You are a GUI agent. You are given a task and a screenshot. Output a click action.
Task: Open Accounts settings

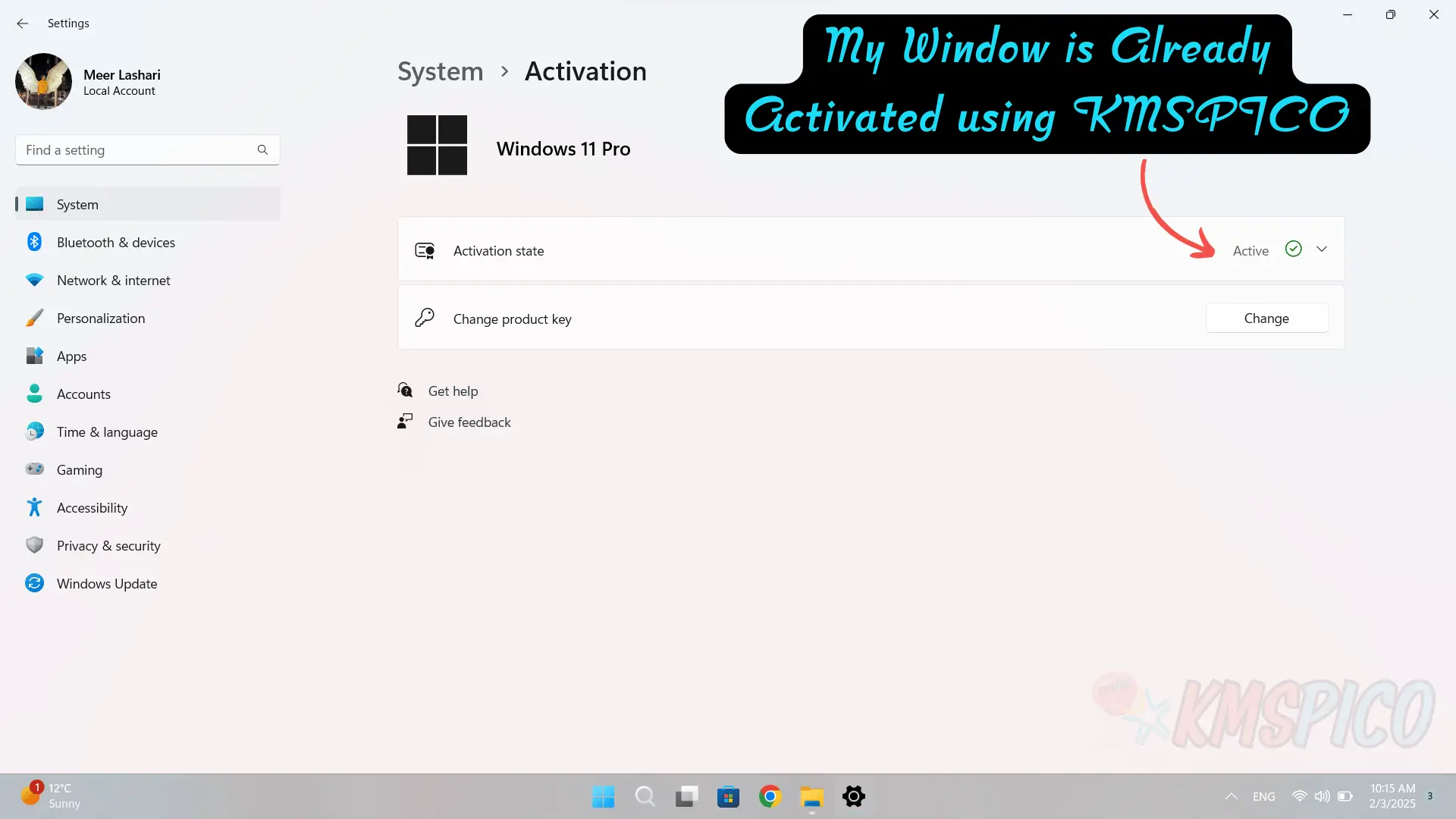click(x=147, y=394)
